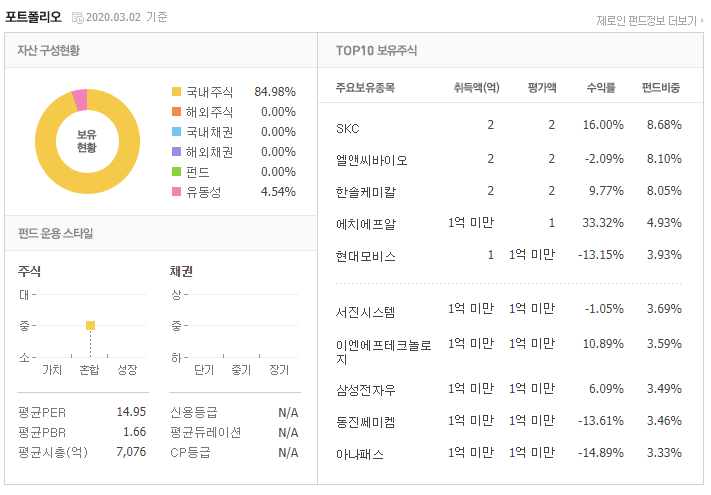Screen dimensions: 711x495
Task: Select the 엘앤씨바이오 stock name
Action: [371, 160]
